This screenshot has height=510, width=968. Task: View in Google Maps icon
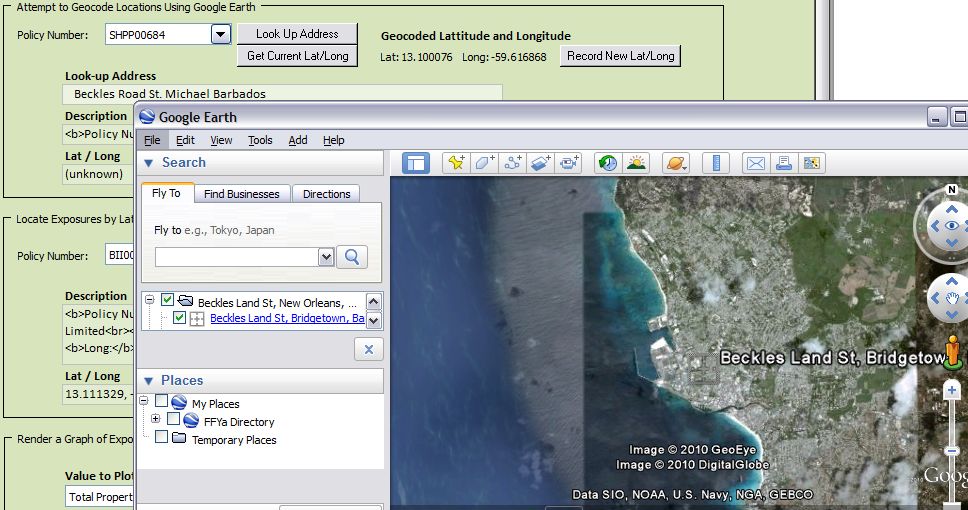pyautogui.click(x=812, y=163)
